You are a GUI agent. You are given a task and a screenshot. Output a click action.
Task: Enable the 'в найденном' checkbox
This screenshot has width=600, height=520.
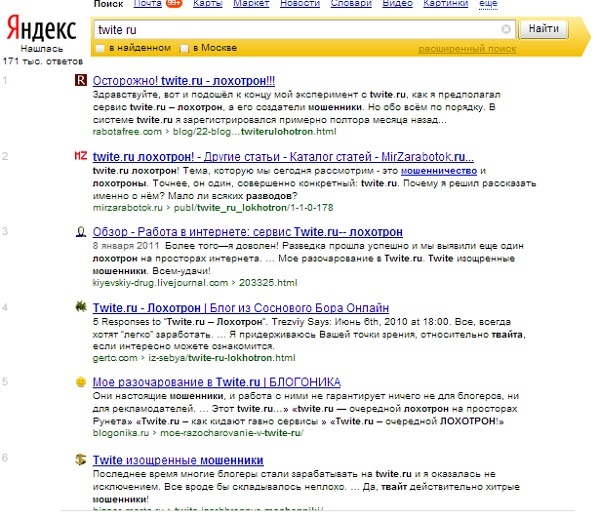pyautogui.click(x=100, y=49)
